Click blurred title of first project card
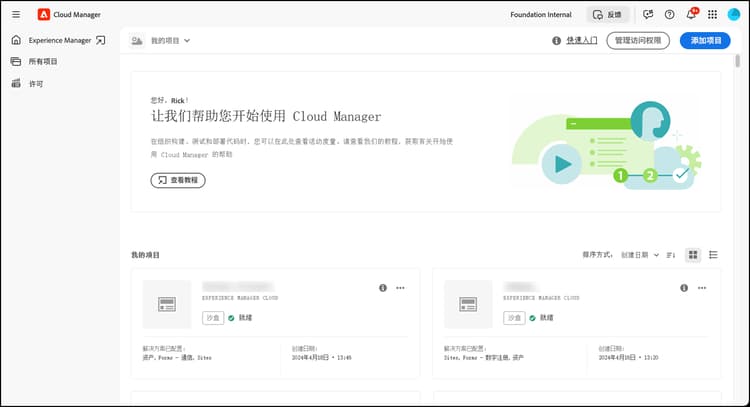The height and width of the screenshot is (407, 750). (x=238, y=286)
